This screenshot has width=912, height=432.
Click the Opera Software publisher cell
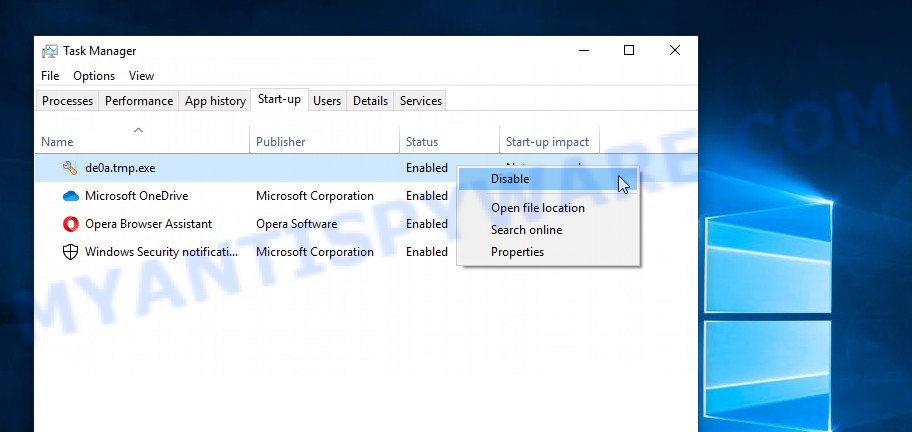tap(297, 224)
